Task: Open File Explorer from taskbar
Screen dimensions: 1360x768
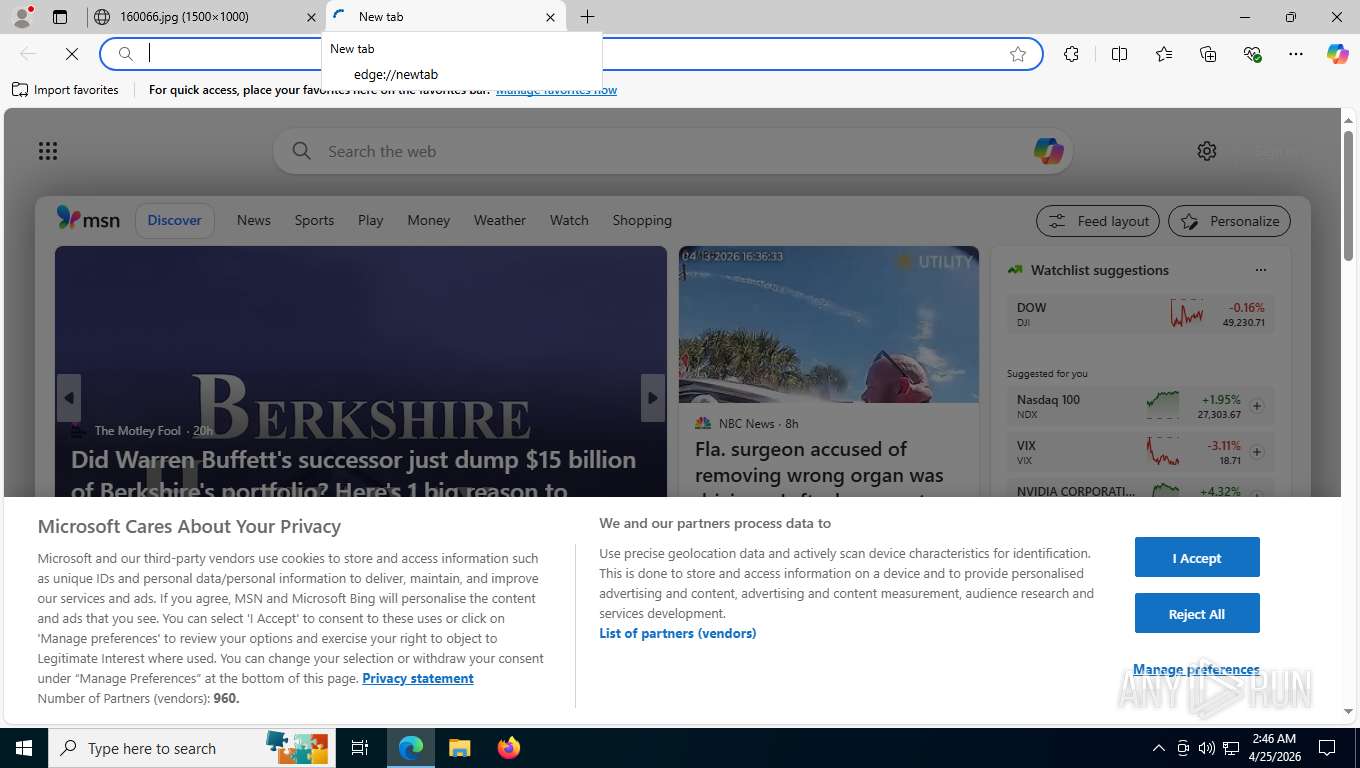Action: pos(460,748)
